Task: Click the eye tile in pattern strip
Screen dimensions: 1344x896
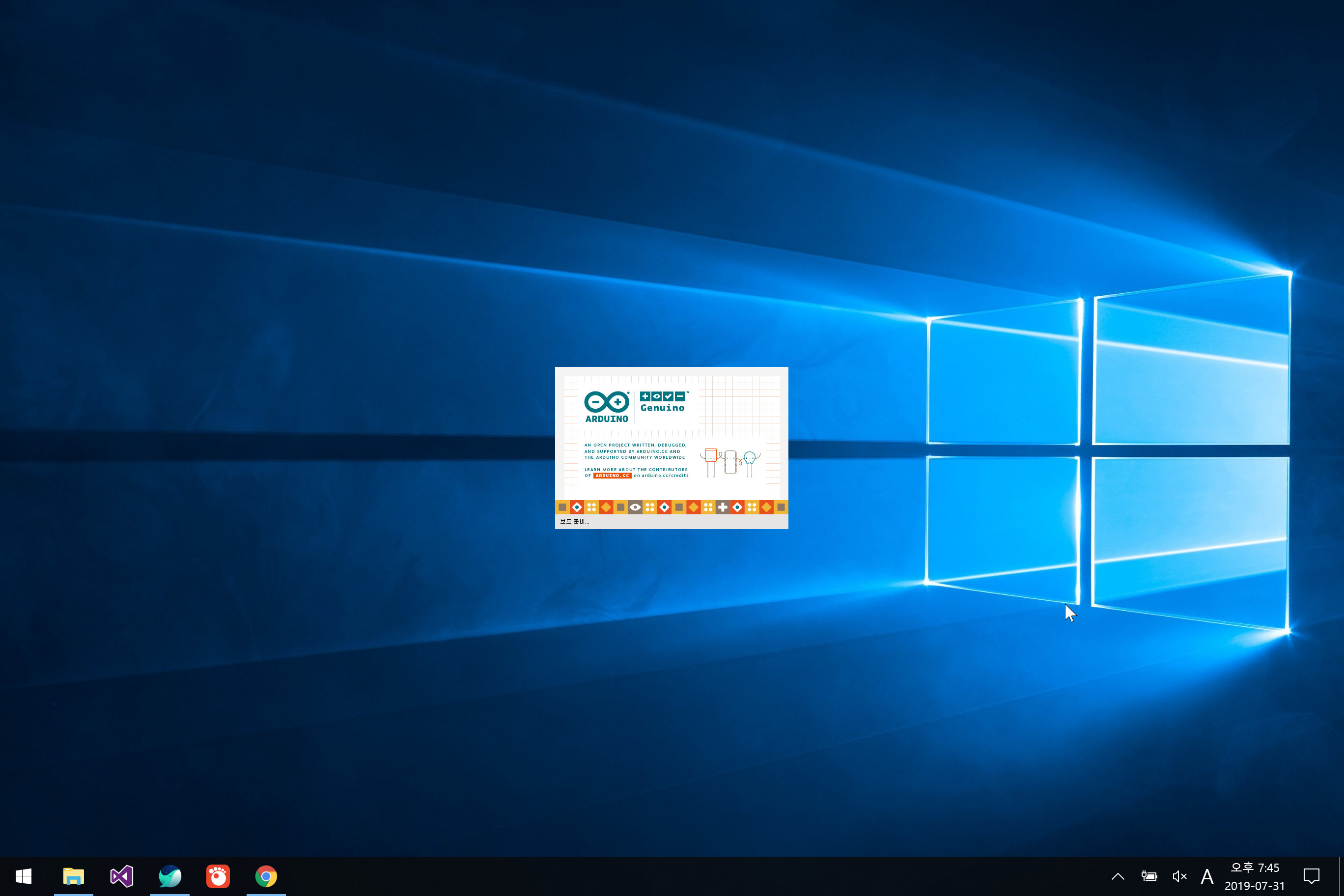Action: tap(635, 507)
